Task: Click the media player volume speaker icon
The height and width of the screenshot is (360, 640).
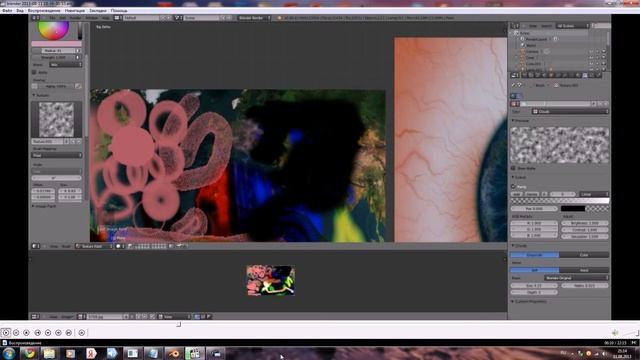Action: click(615, 333)
